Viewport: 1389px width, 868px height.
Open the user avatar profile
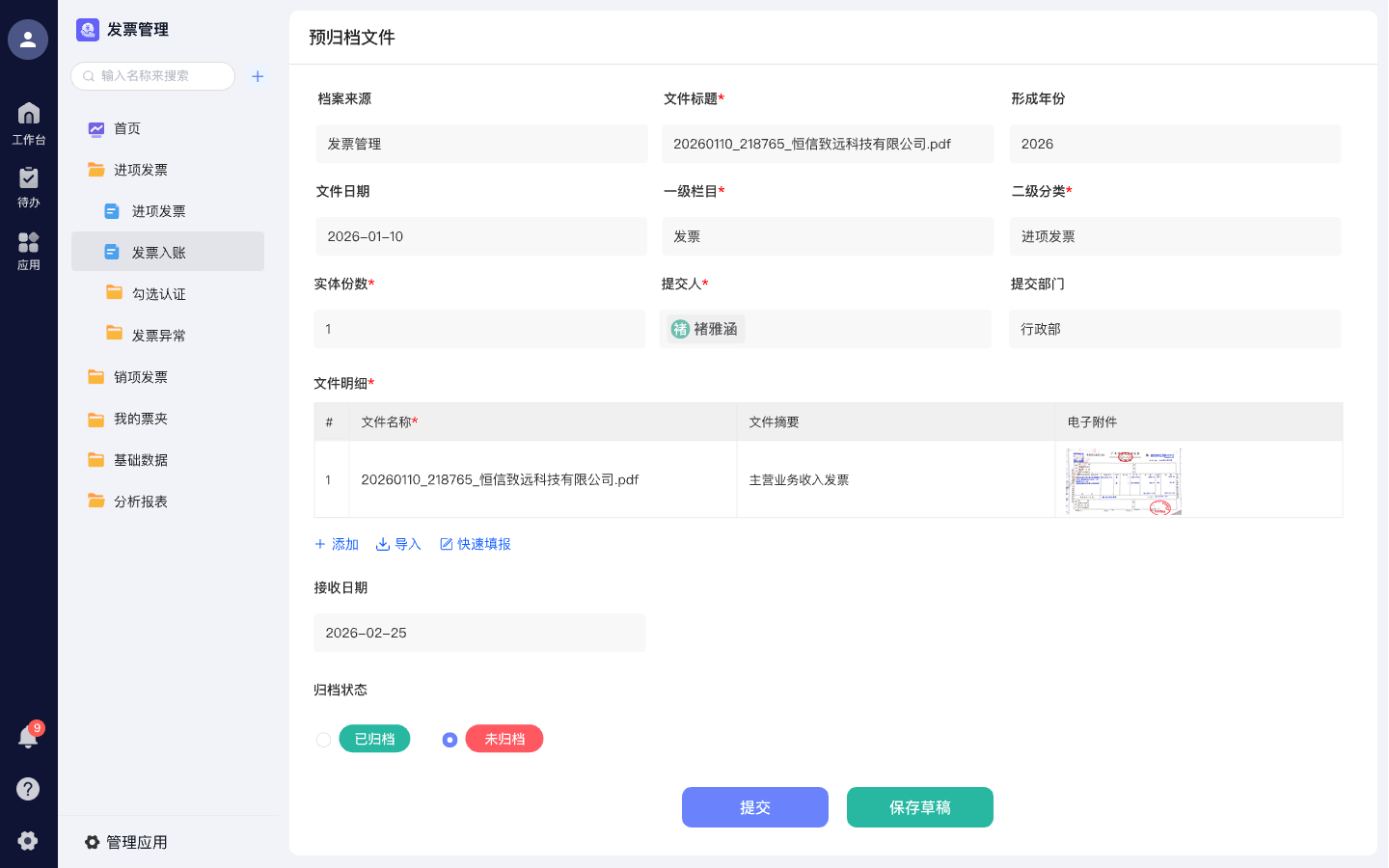[x=28, y=40]
